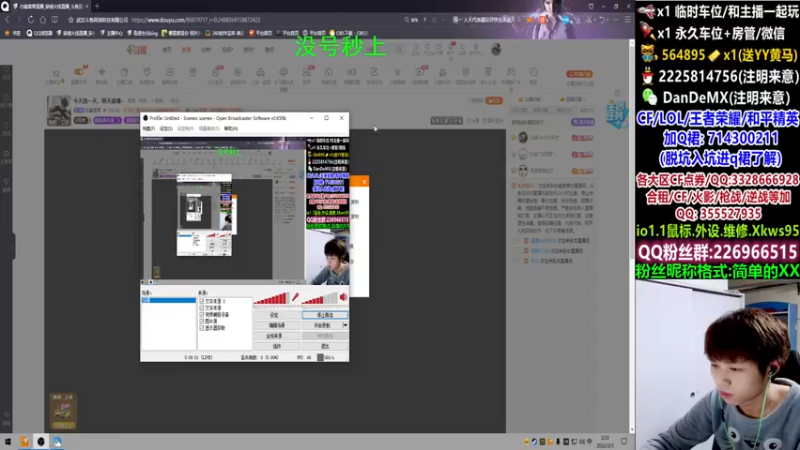Click the taskbar clock

(x=606, y=441)
